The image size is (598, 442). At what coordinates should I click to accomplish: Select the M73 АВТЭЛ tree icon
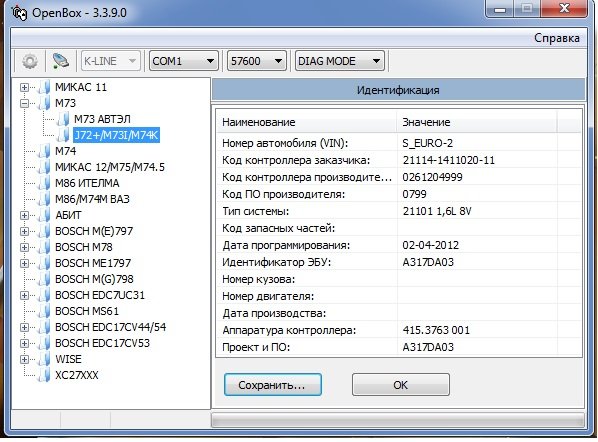coord(63,119)
